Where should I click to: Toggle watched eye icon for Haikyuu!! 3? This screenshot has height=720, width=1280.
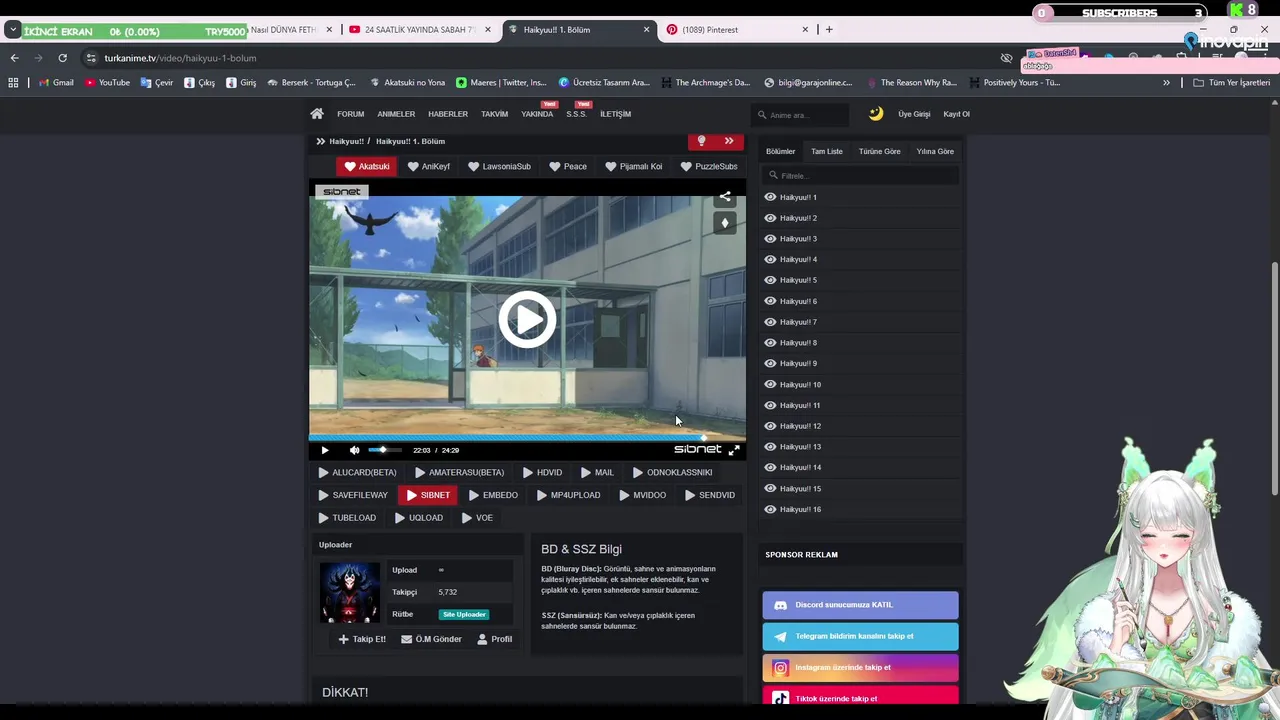point(770,239)
